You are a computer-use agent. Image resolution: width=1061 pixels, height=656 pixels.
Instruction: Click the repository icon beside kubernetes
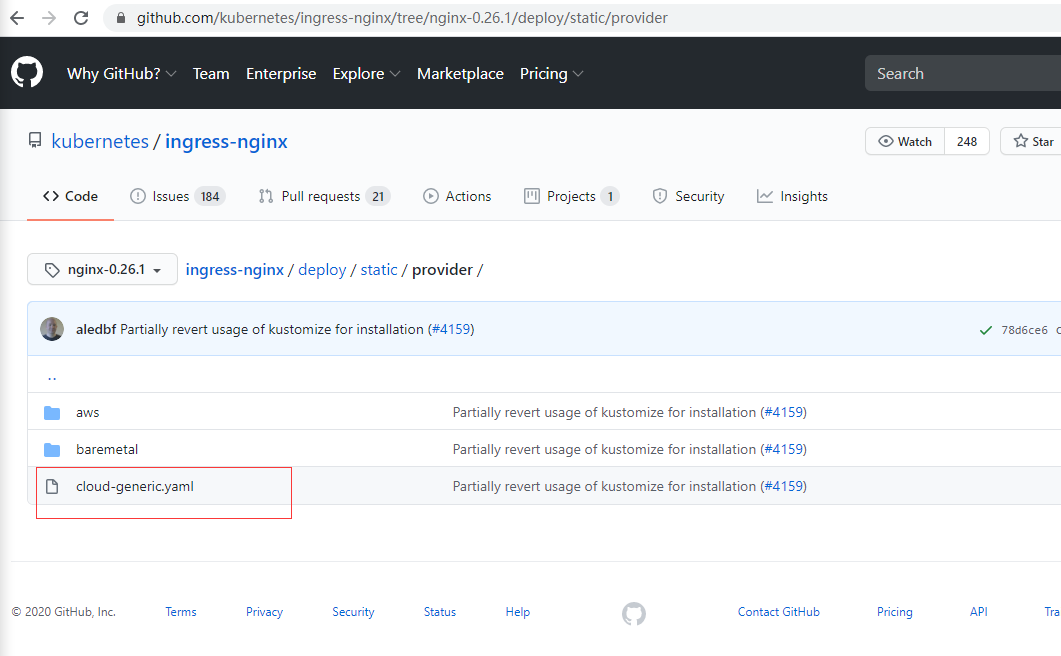point(35,140)
